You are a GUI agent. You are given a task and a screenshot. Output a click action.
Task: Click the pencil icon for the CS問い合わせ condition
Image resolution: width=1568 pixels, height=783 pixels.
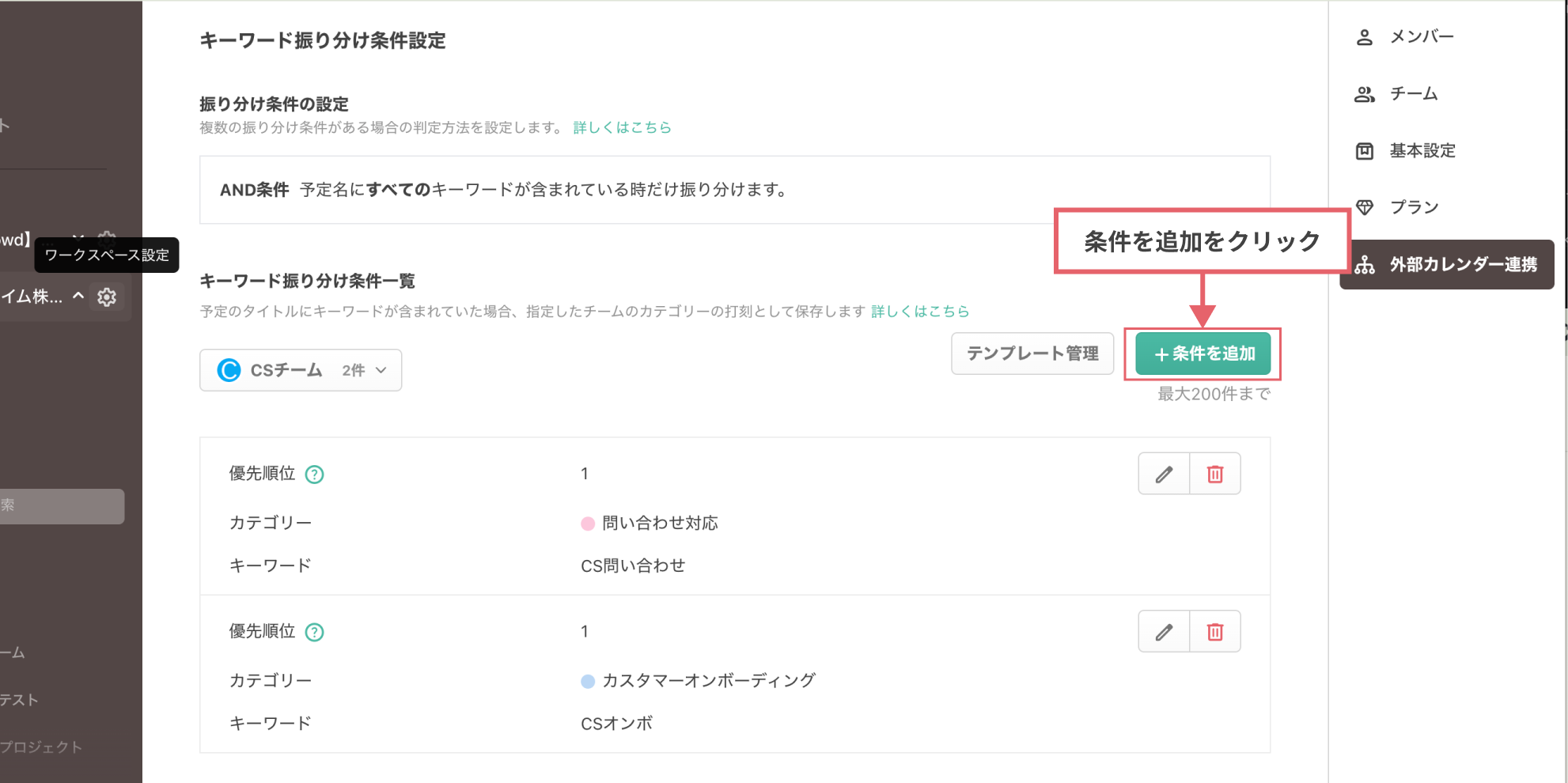(x=1162, y=473)
